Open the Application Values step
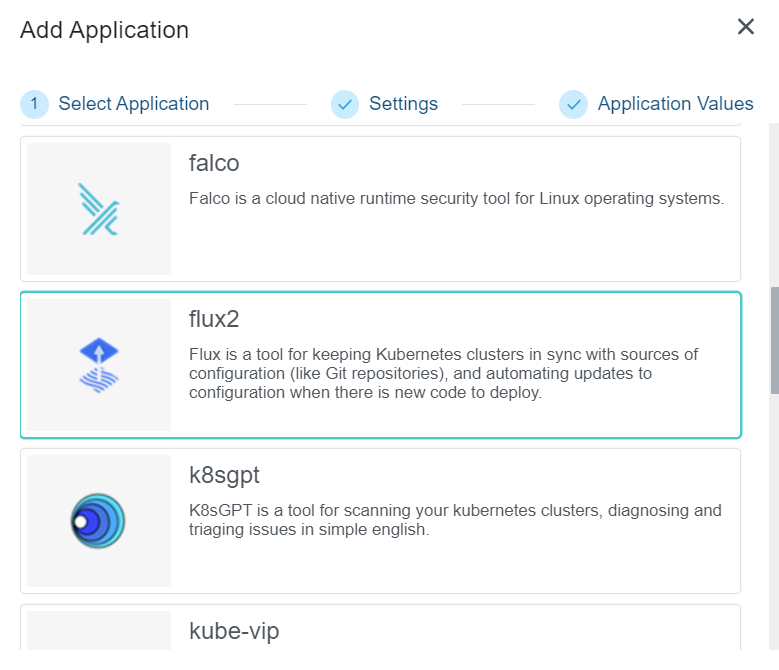 click(x=675, y=104)
